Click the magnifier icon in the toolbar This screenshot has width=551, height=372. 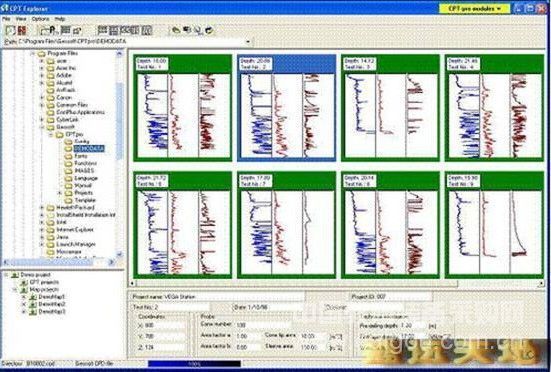(x=198, y=31)
